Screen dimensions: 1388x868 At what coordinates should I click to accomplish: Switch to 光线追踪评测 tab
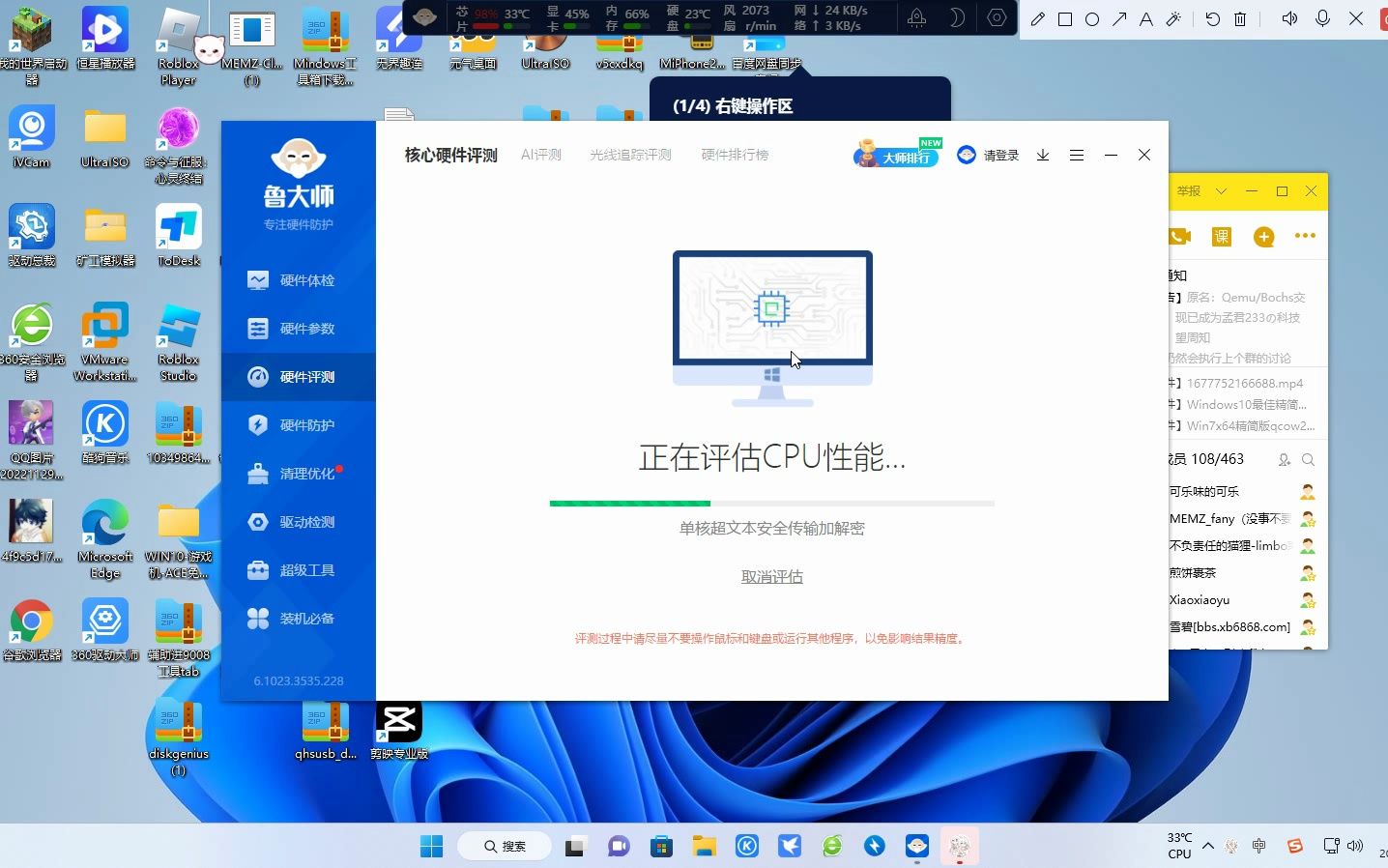tap(630, 155)
